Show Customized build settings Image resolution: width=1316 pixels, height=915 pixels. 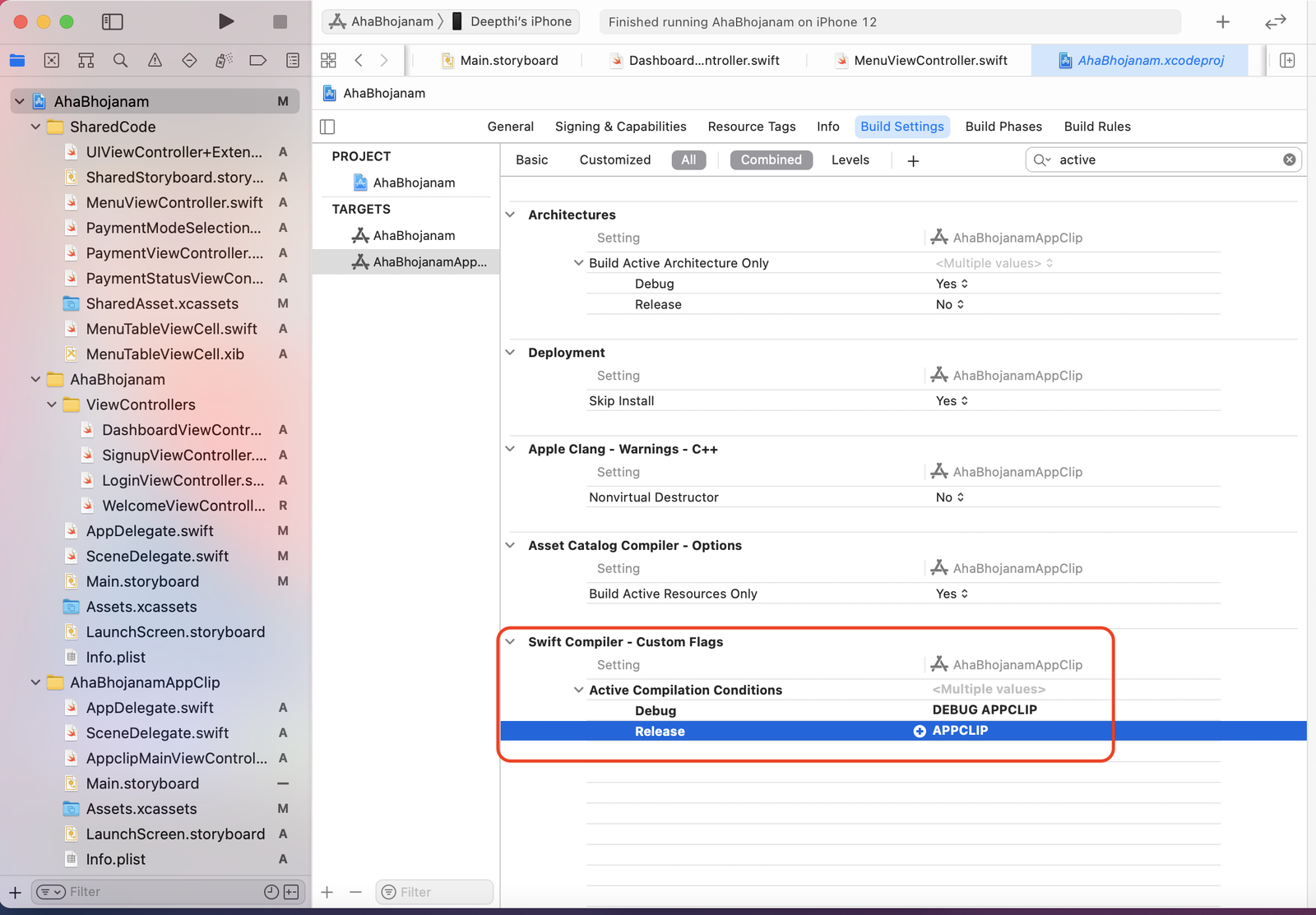click(x=615, y=159)
